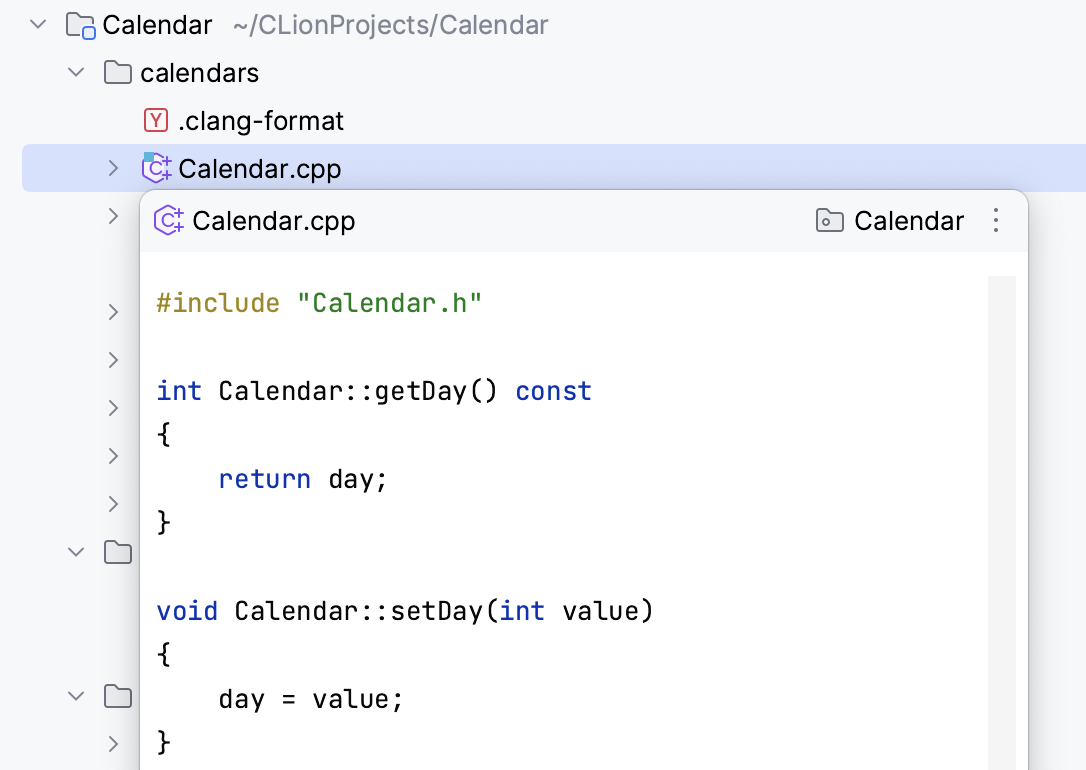Click the Calendar location label in popup header
The width and height of the screenshot is (1086, 770).
[909, 221]
